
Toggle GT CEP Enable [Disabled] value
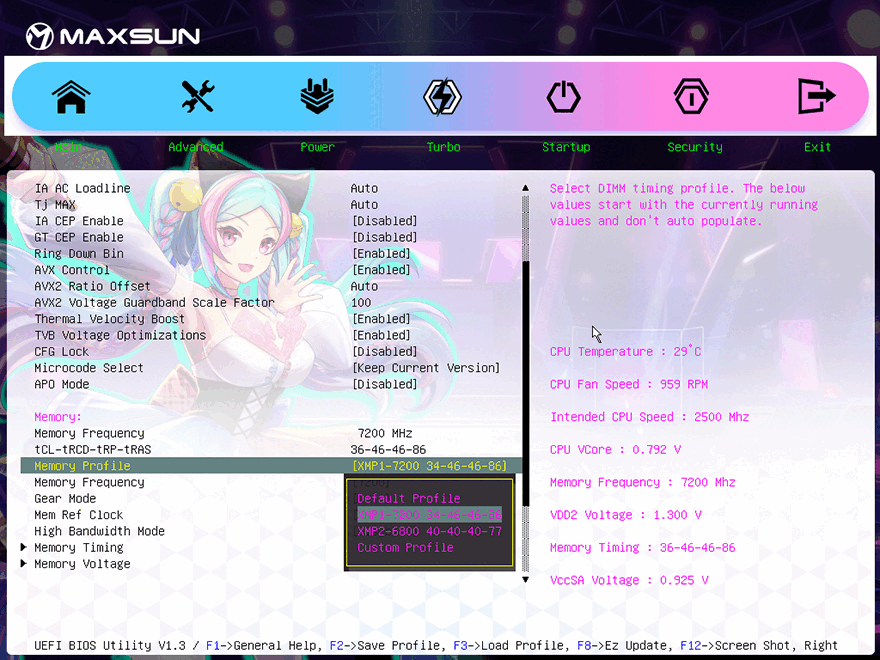385,237
